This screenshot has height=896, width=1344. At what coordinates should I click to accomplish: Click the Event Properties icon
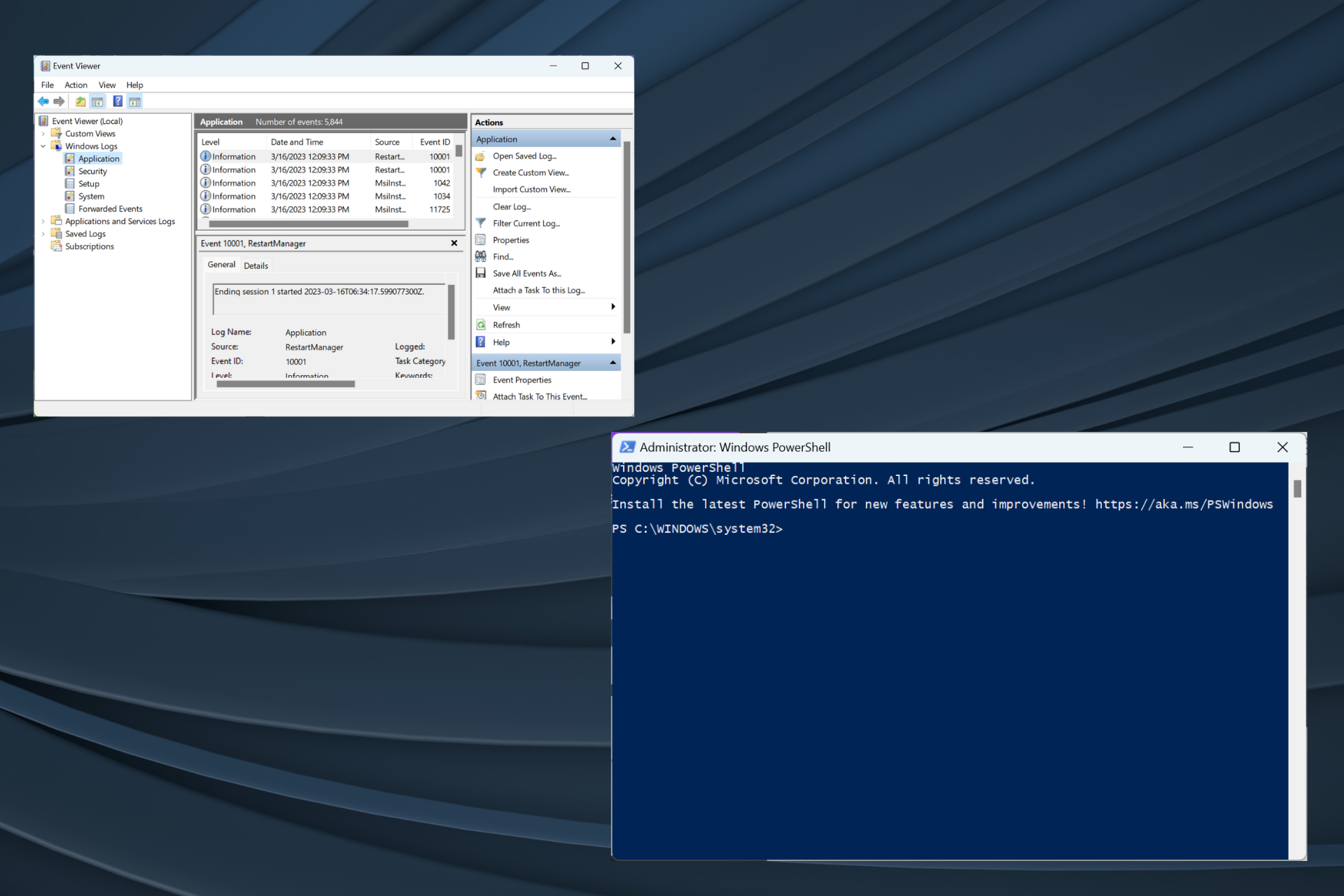tap(481, 380)
